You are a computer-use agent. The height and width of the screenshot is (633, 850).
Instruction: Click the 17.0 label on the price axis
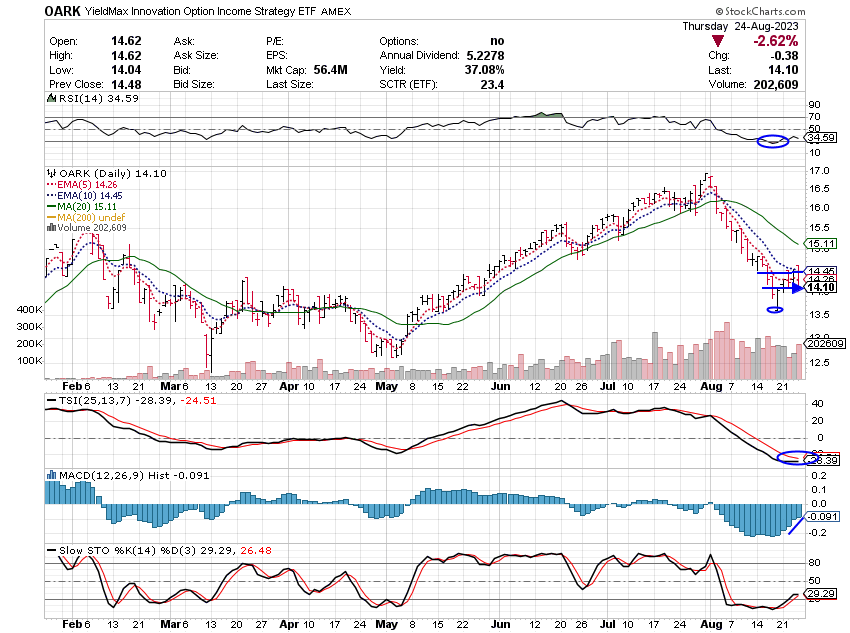tap(819, 171)
